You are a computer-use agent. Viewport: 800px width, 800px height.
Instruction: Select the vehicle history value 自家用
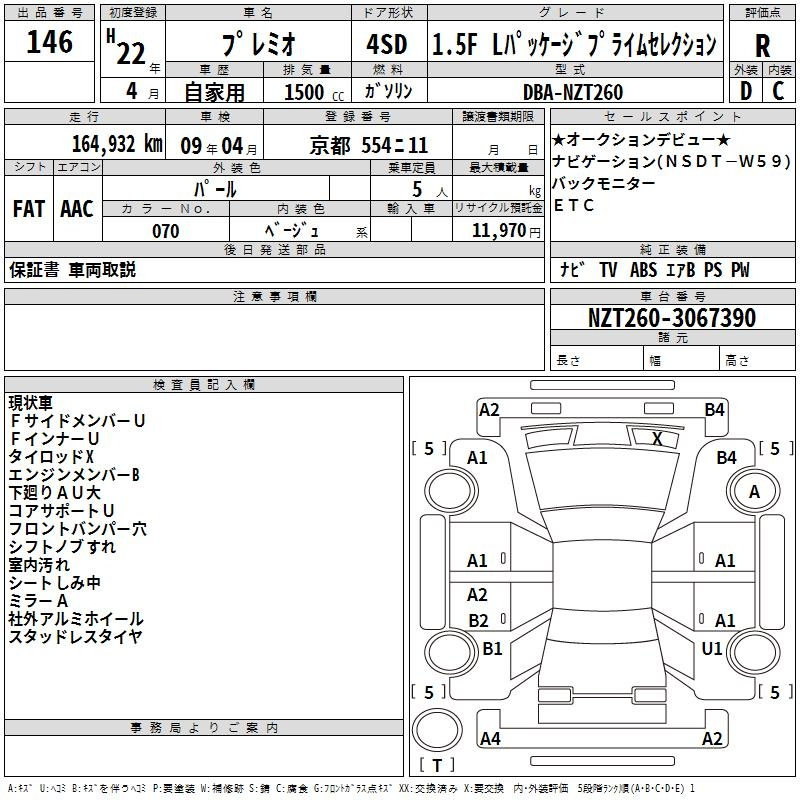pos(214,92)
